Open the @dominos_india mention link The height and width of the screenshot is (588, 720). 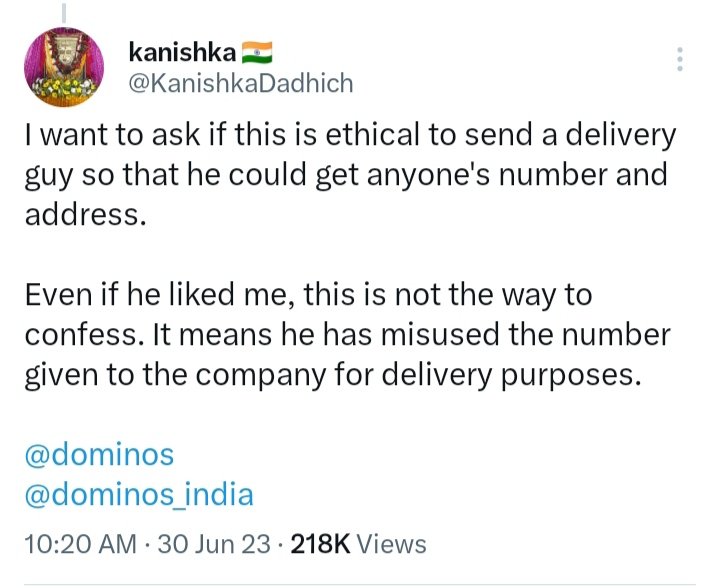(x=138, y=494)
